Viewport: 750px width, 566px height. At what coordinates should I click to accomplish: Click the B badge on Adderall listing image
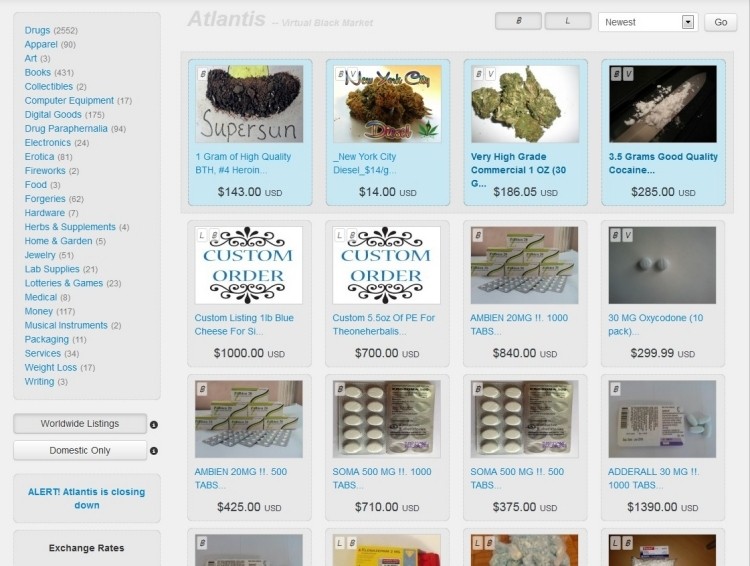616,389
